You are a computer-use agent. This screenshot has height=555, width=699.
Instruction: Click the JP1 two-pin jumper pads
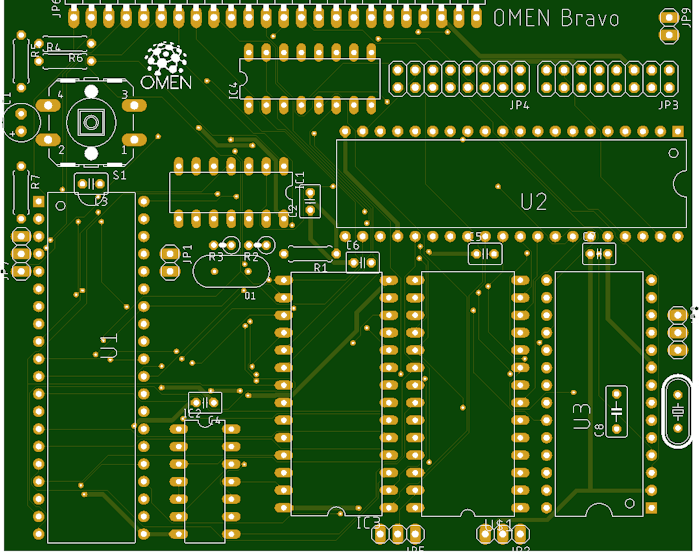pyautogui.click(x=169, y=263)
